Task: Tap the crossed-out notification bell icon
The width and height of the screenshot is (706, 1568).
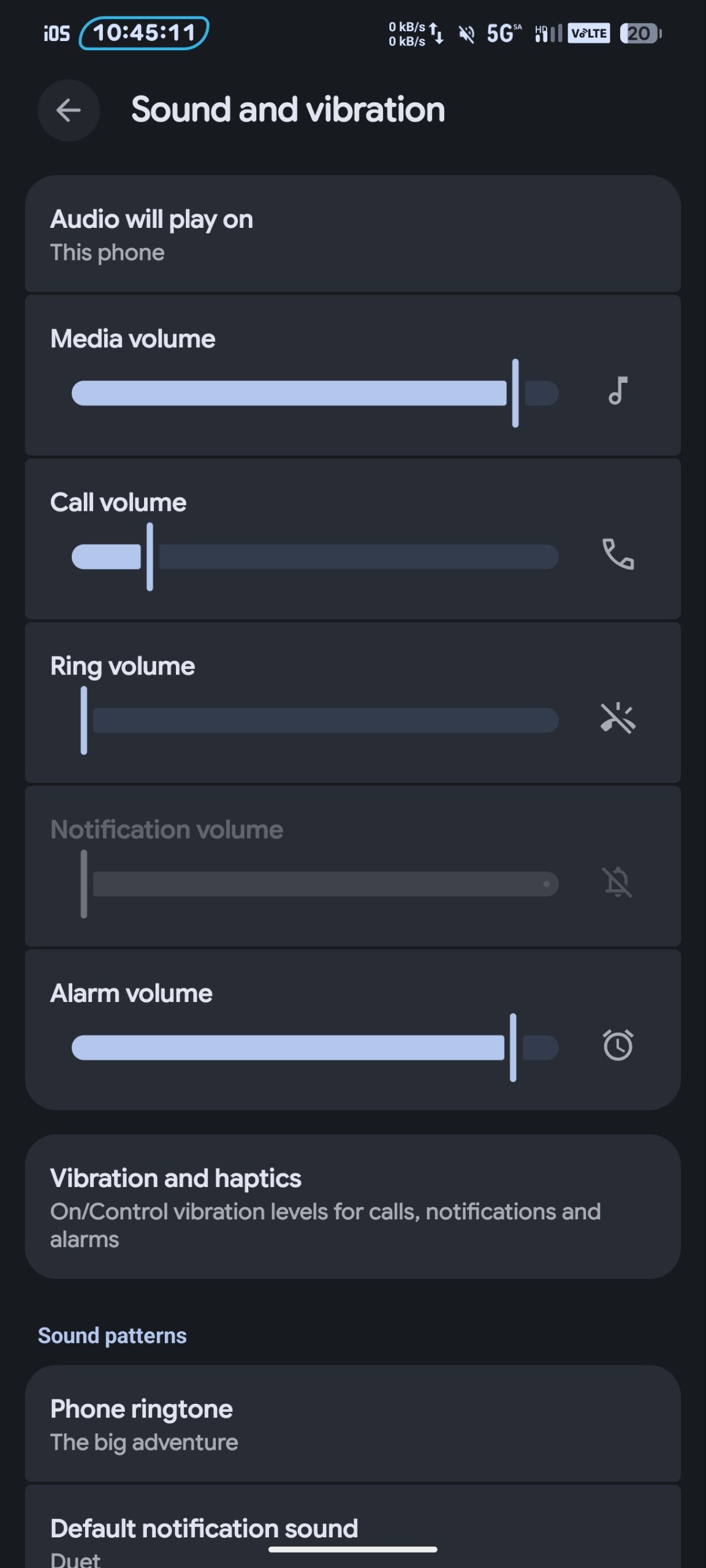Action: click(618, 882)
